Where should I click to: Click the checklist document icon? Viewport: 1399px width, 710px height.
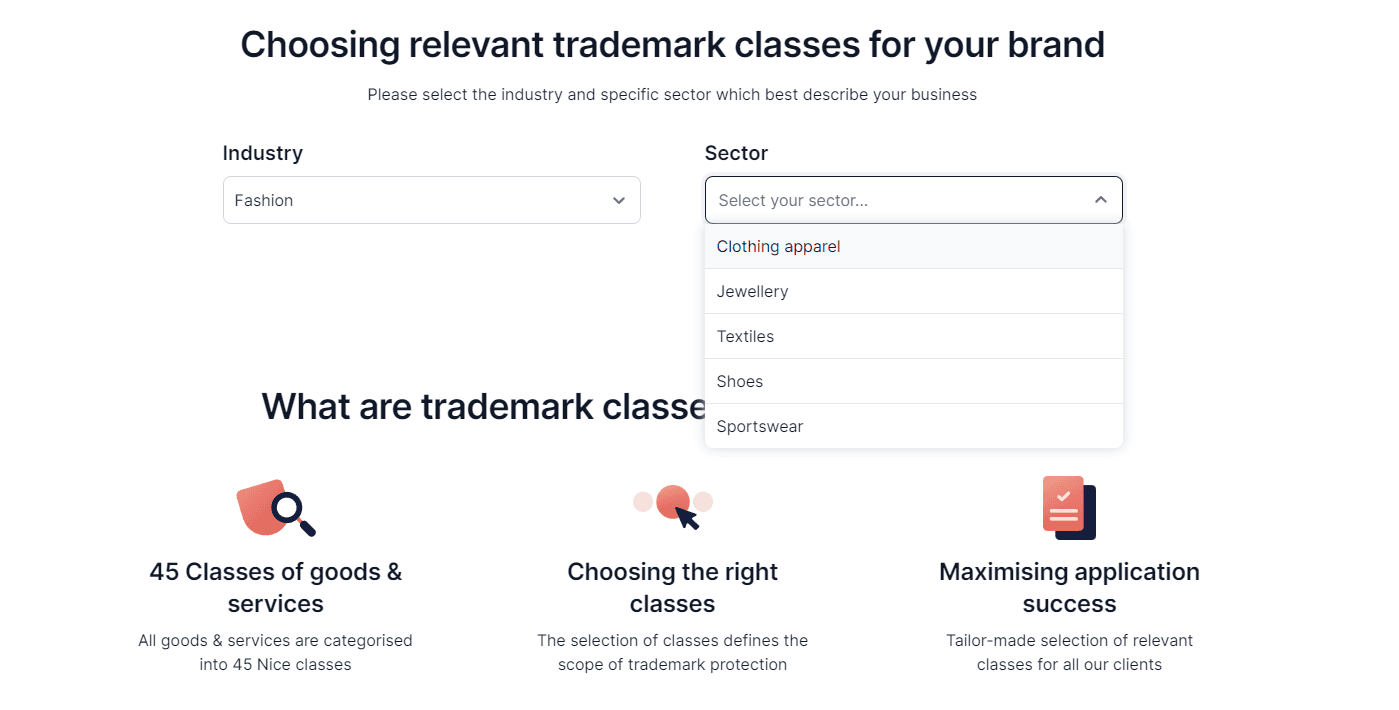[1069, 507]
